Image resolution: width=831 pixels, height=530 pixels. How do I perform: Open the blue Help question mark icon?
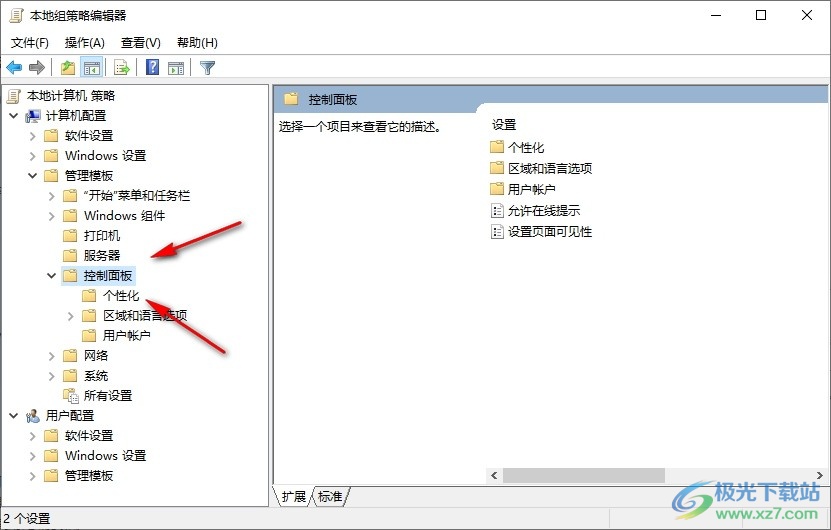tap(153, 67)
